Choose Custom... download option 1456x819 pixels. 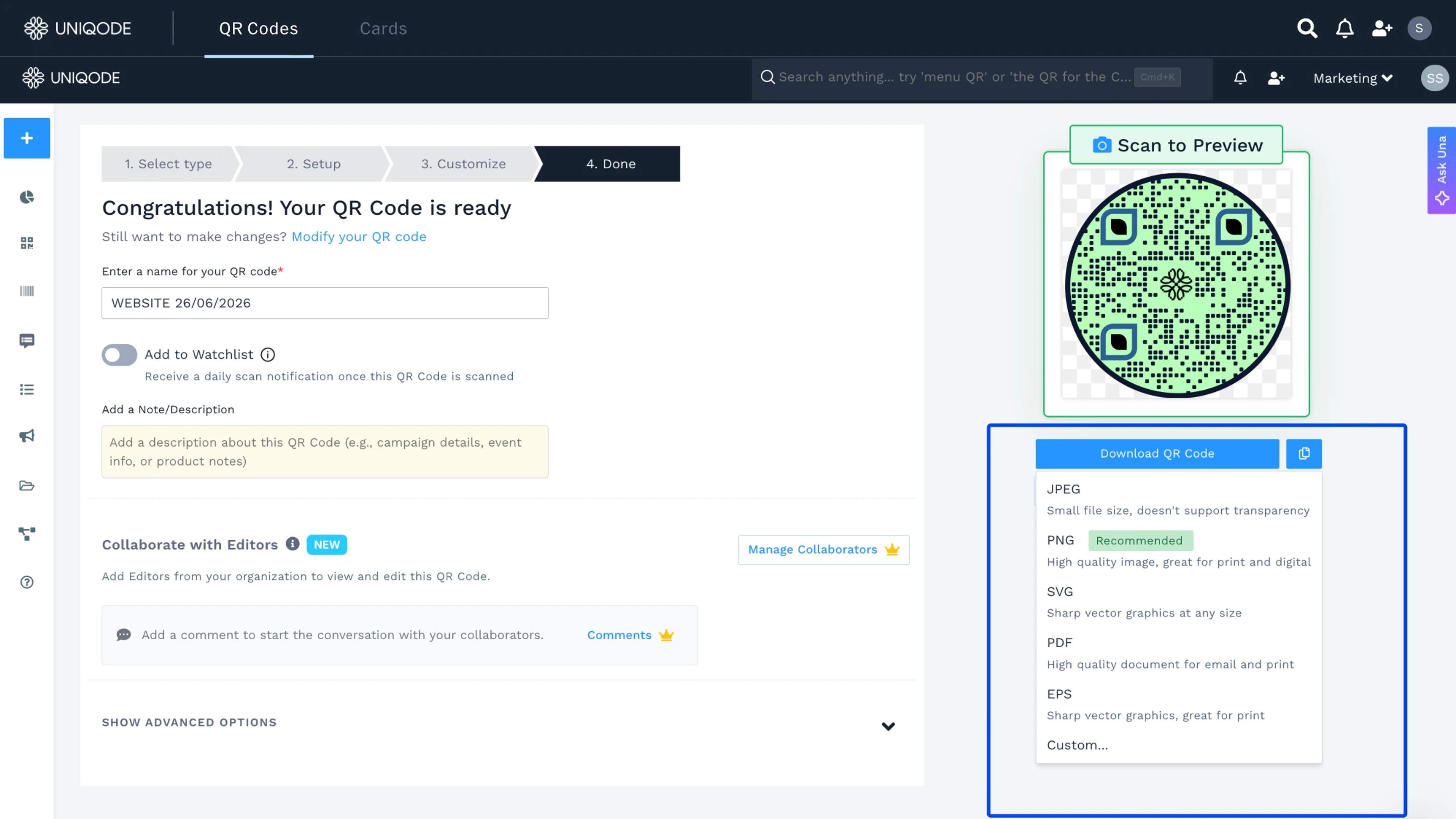point(1178,745)
